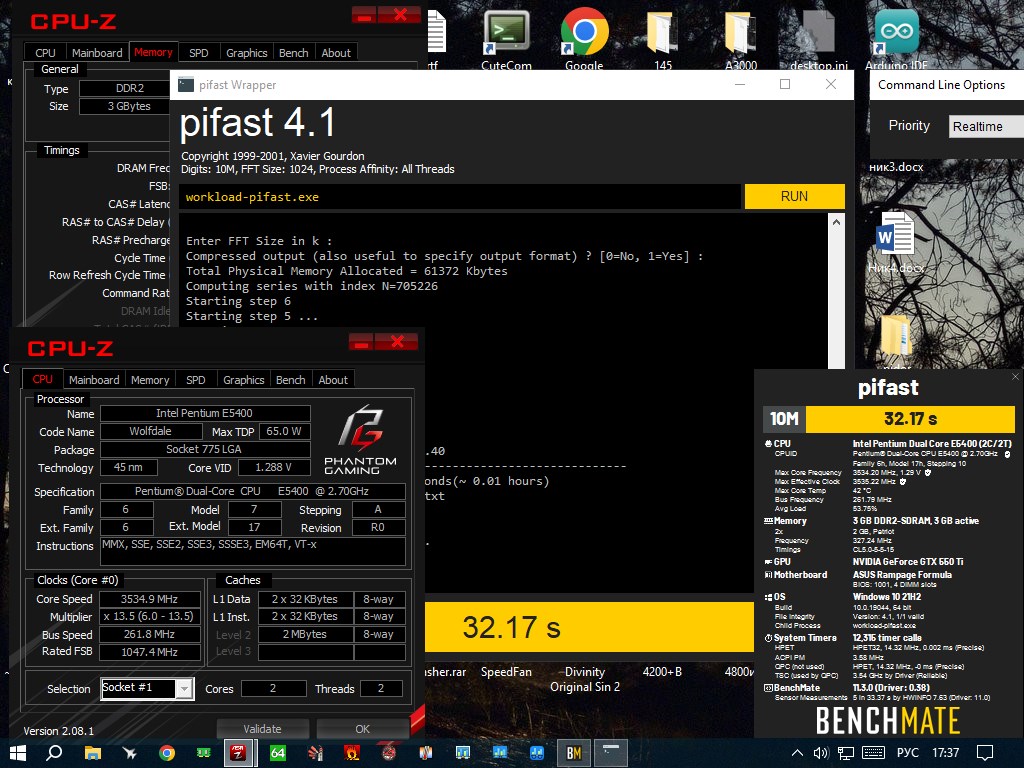Click the Rated FSB 1047.4 MHz value
Image resolution: width=1024 pixels, height=768 pixels.
pyautogui.click(x=149, y=652)
